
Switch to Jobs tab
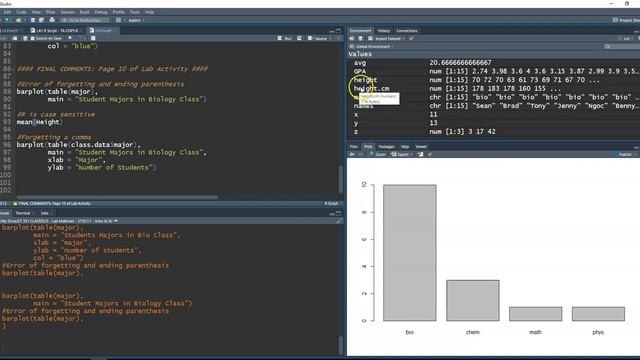click(44, 213)
